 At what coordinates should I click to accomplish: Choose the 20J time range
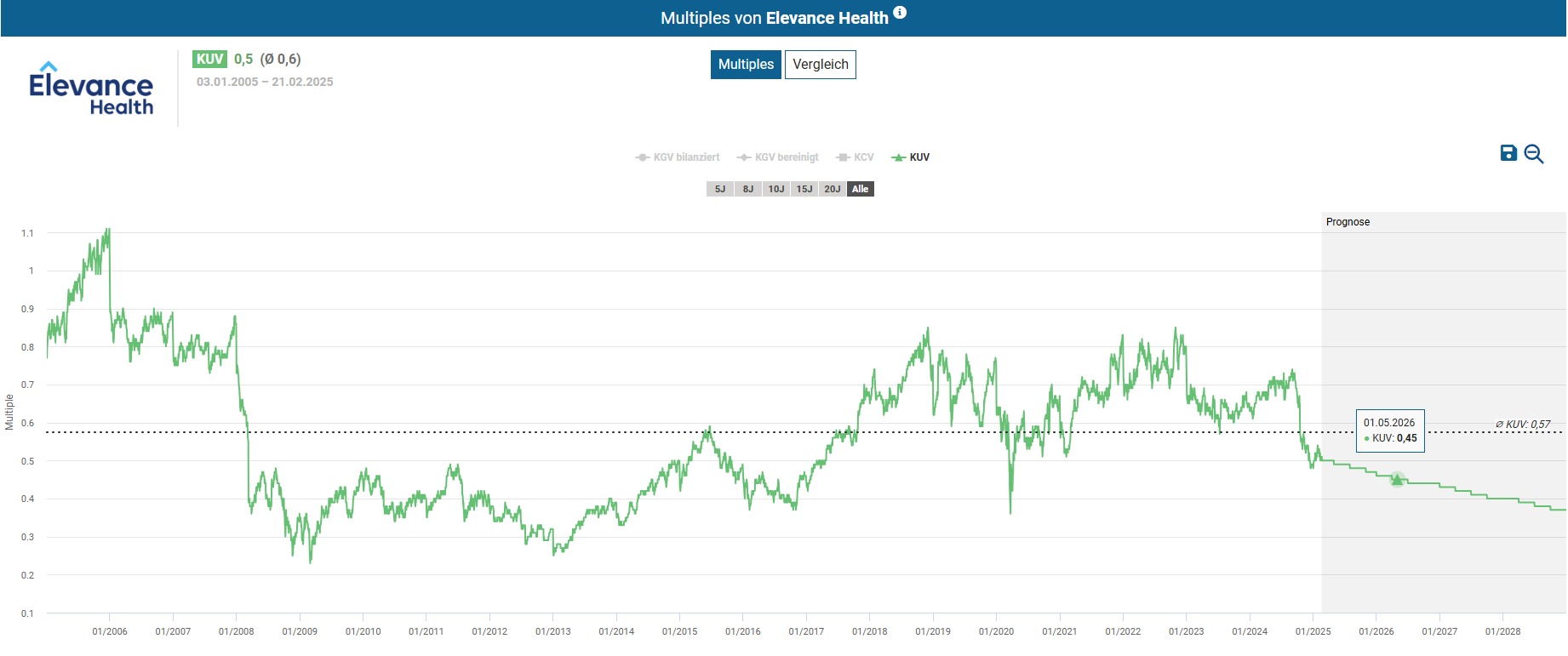click(x=833, y=189)
